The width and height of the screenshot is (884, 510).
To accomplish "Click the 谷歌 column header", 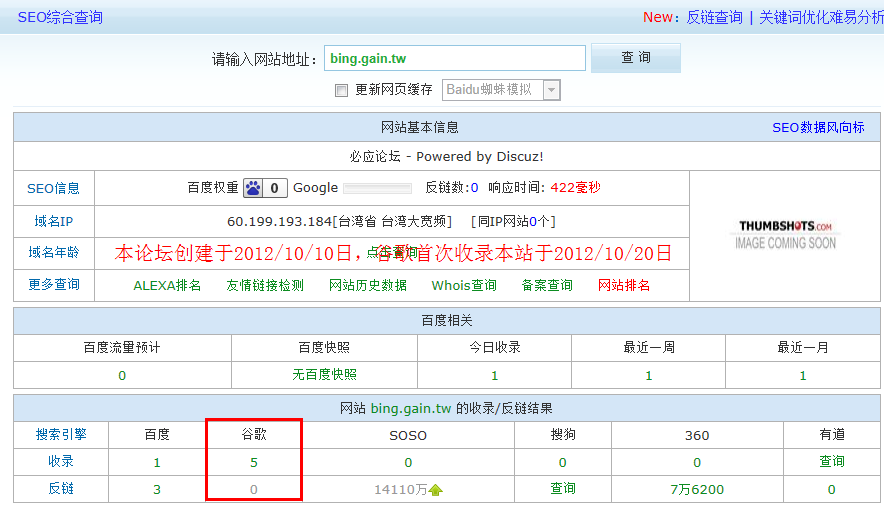I will coord(254,434).
